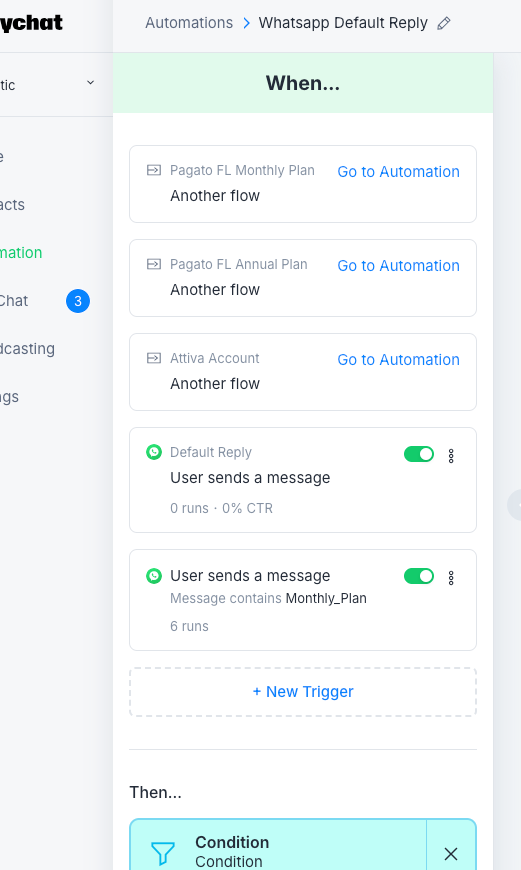Image resolution: width=521 pixels, height=870 pixels.
Task: Add a new trigger with + New Trigger
Action: pos(303,692)
